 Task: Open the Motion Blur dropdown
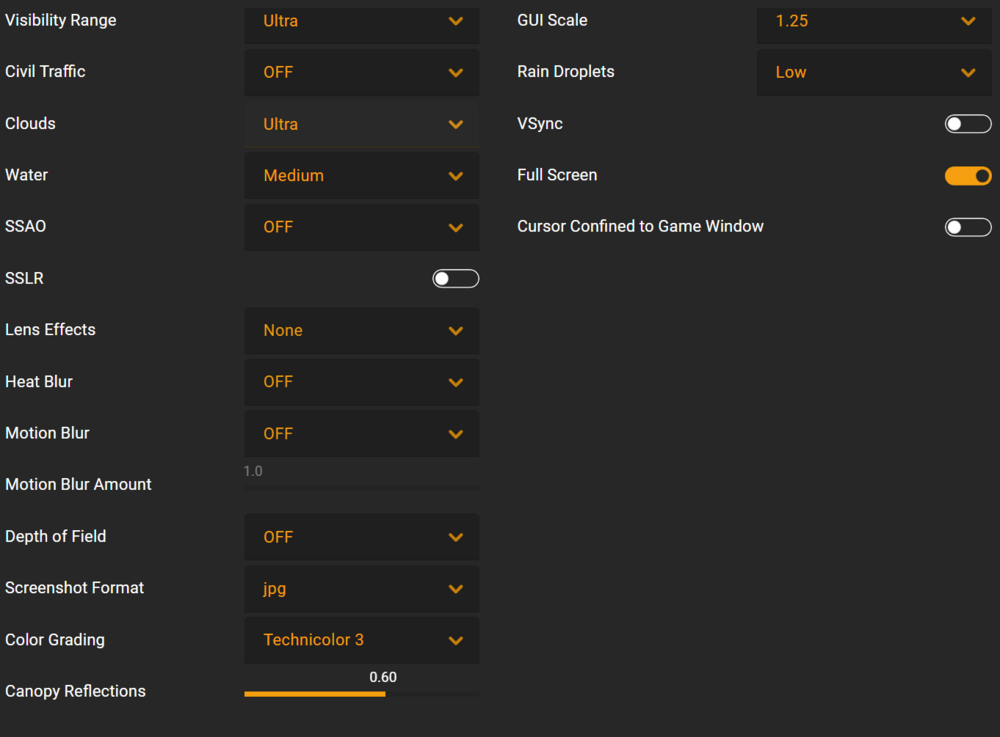coord(361,434)
